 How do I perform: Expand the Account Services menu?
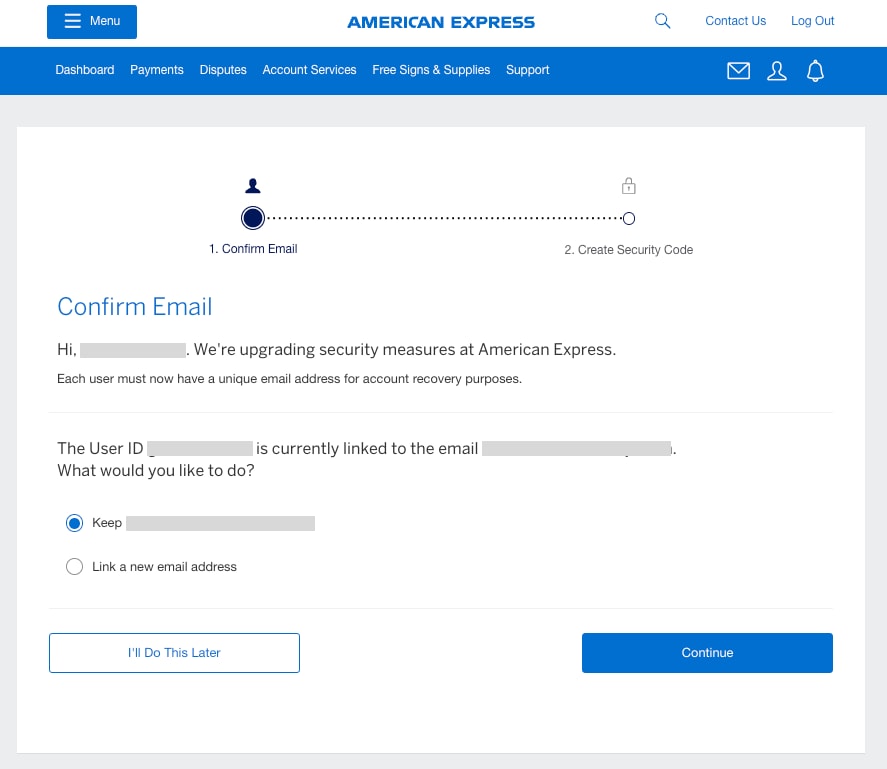(309, 70)
